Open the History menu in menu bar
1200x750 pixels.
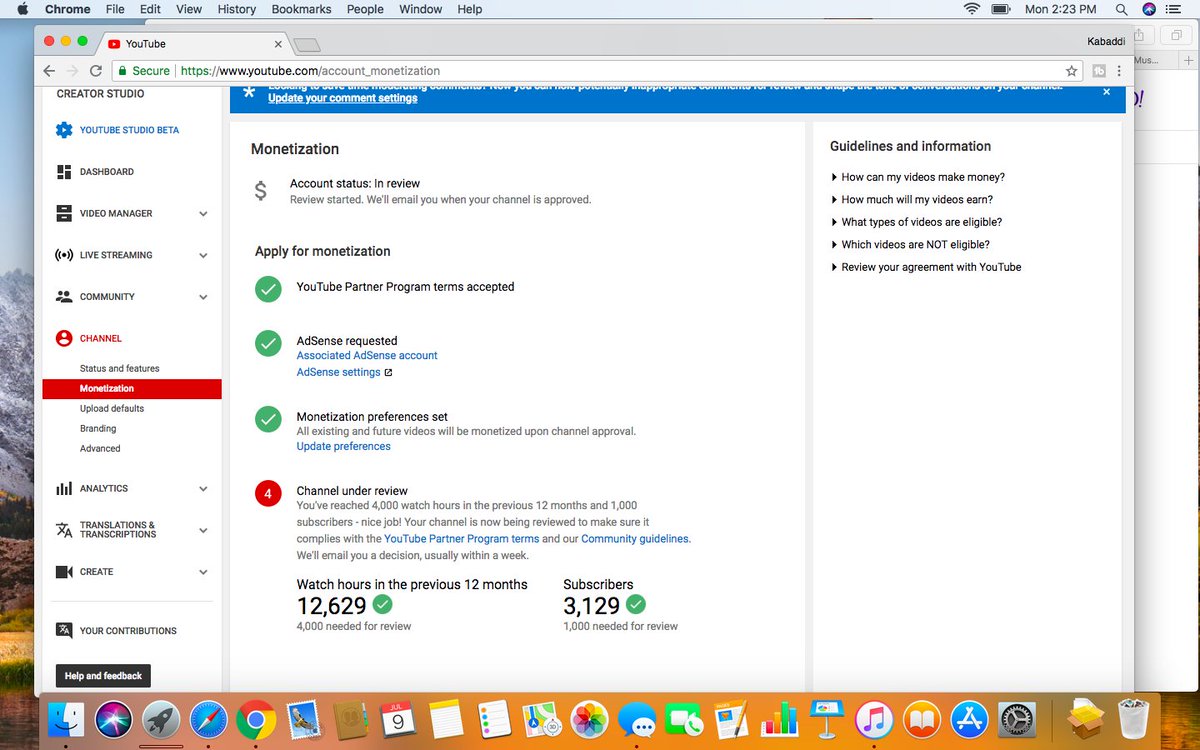point(237,9)
